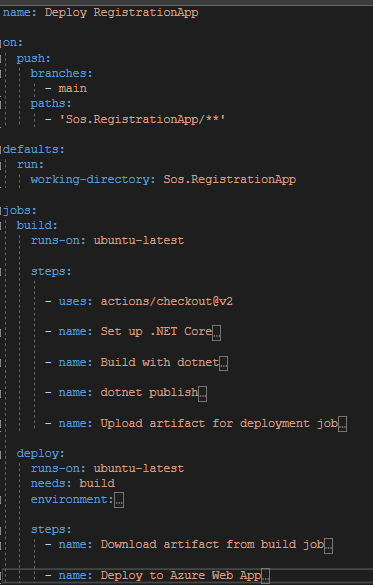Click the 'push:' key

point(33,59)
